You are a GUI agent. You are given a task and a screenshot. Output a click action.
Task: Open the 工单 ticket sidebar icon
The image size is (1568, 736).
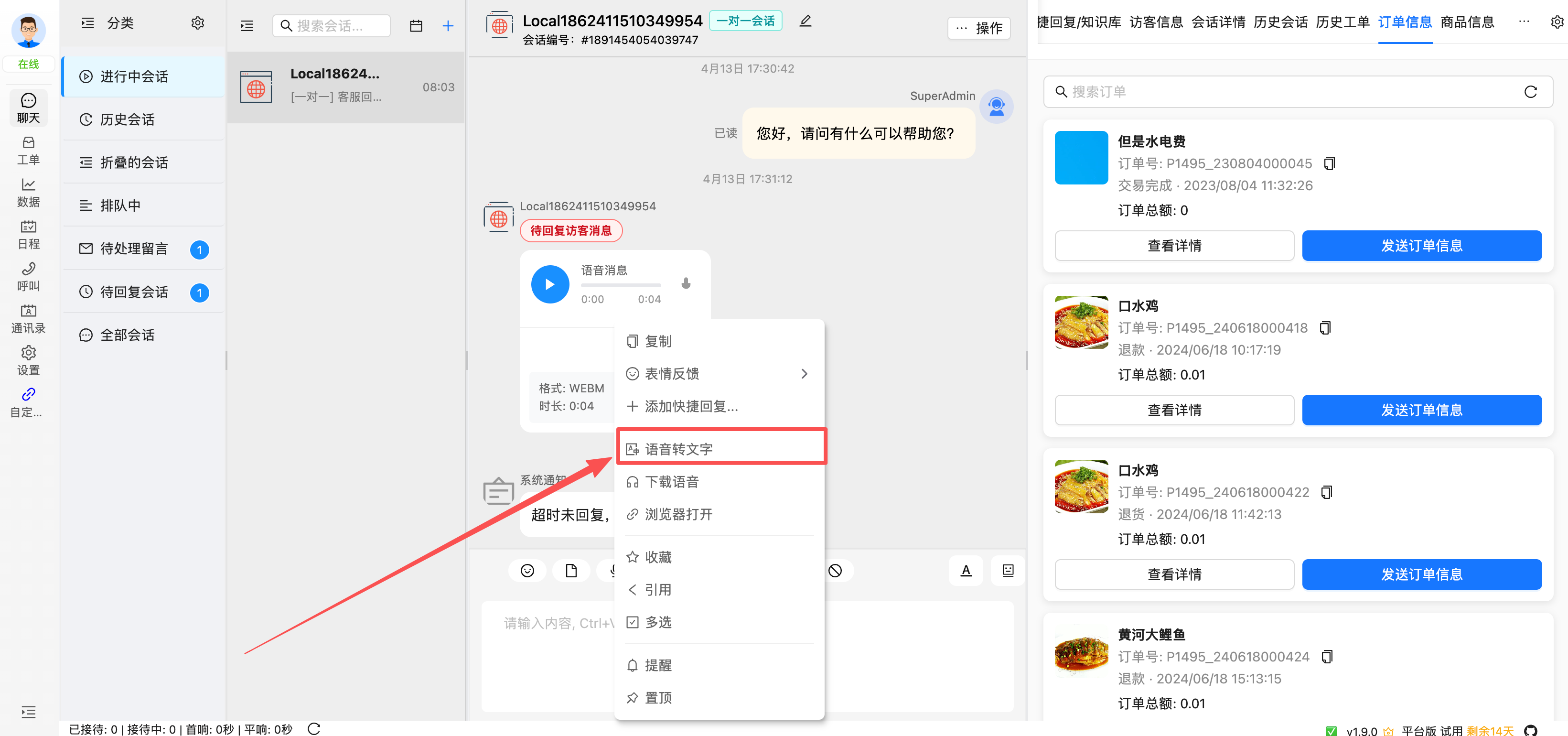28,151
